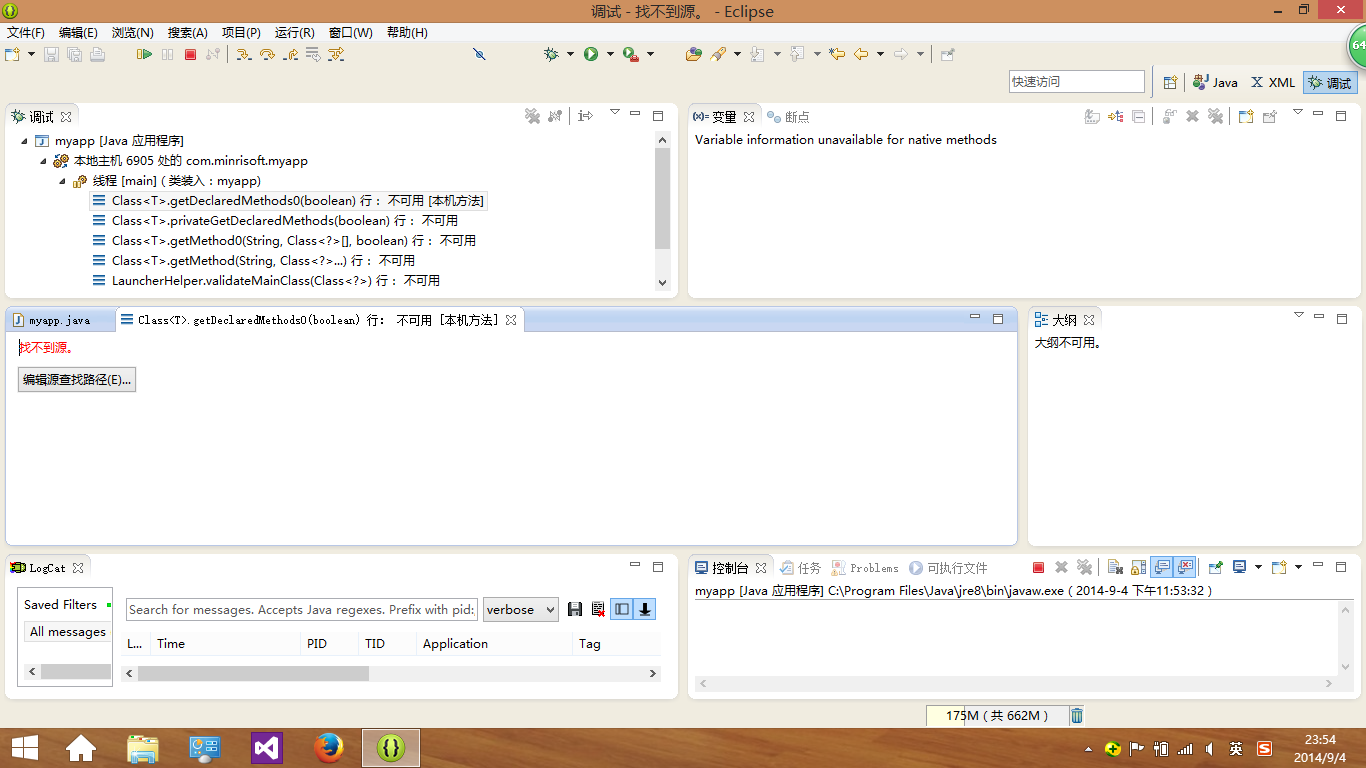This screenshot has width=1366, height=768.
Task: Switch to the 断点 breakpoints tab
Action: tap(789, 116)
